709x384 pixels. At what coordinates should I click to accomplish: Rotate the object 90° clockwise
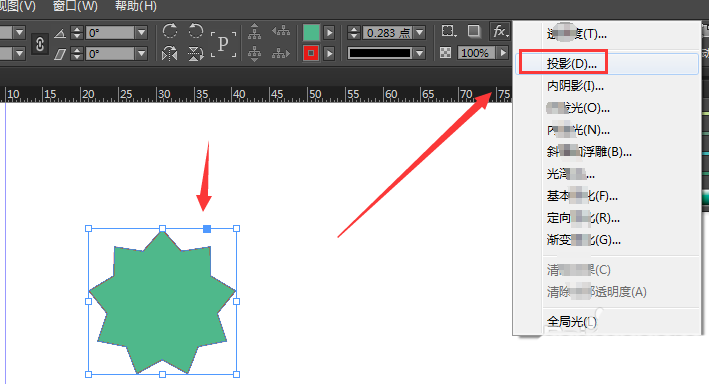[x=170, y=31]
